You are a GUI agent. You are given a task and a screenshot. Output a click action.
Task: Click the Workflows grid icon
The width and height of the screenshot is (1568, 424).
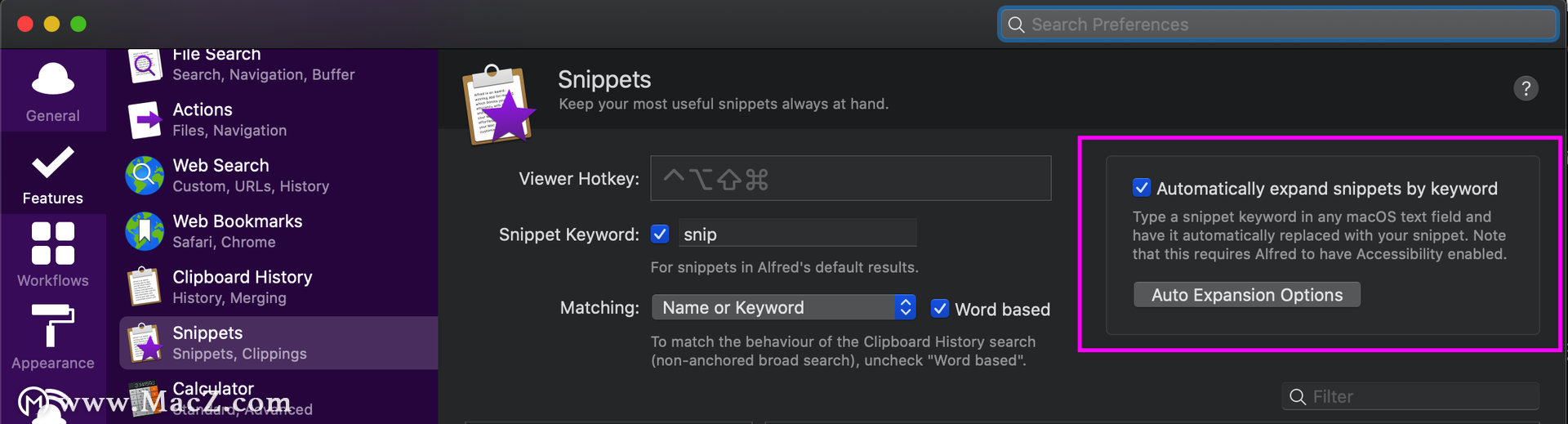point(53,243)
